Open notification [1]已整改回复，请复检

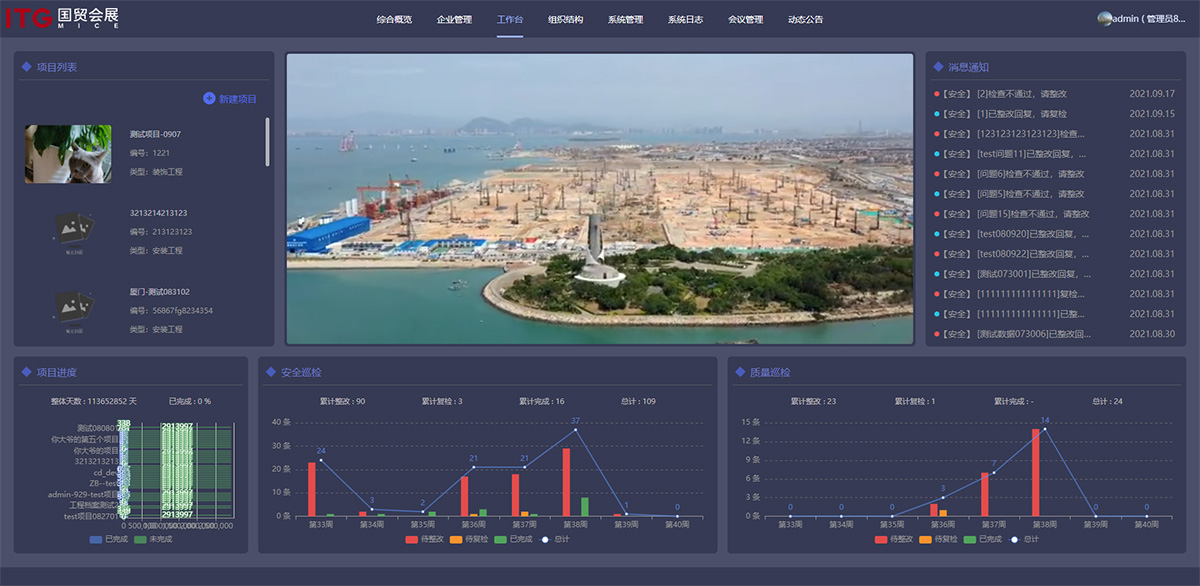tap(1054, 114)
